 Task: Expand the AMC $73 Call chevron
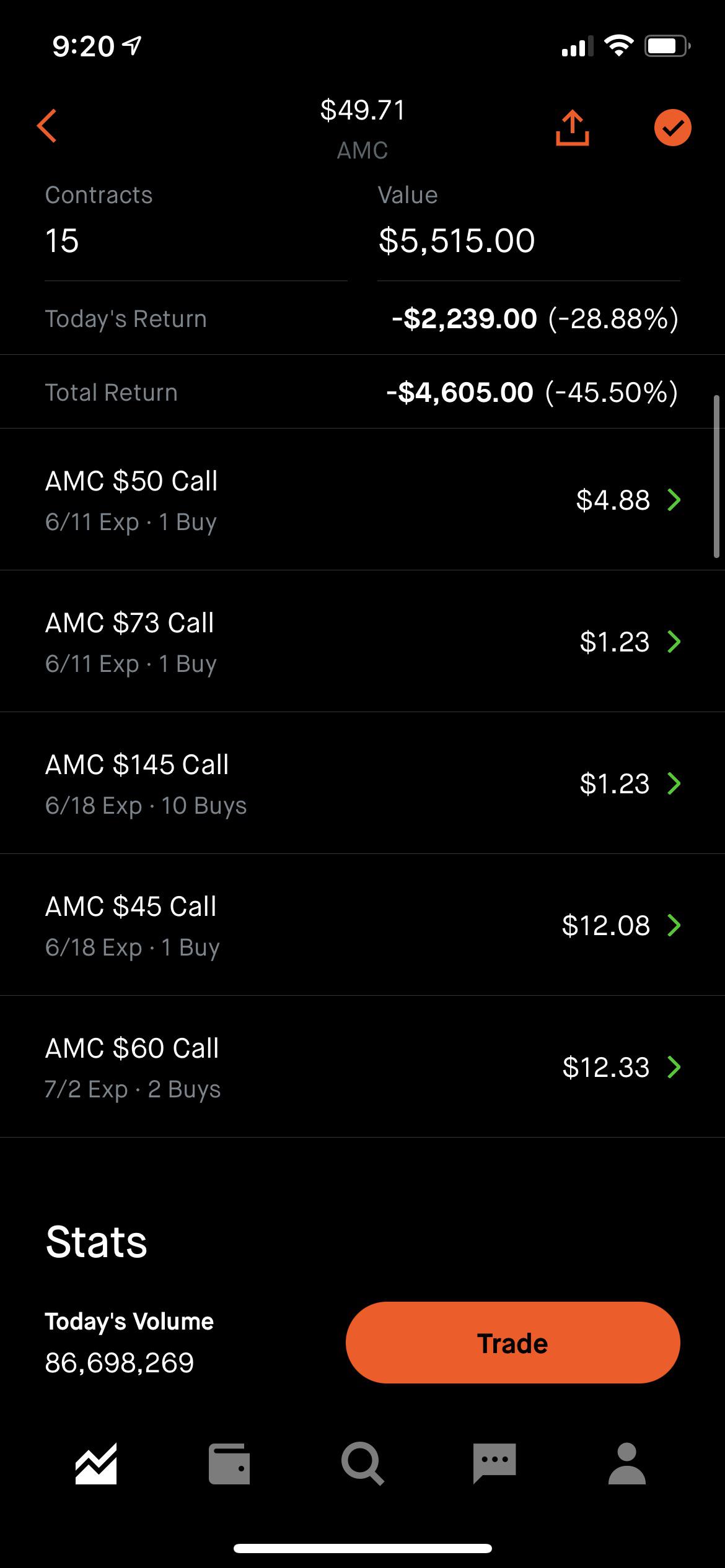tap(674, 642)
